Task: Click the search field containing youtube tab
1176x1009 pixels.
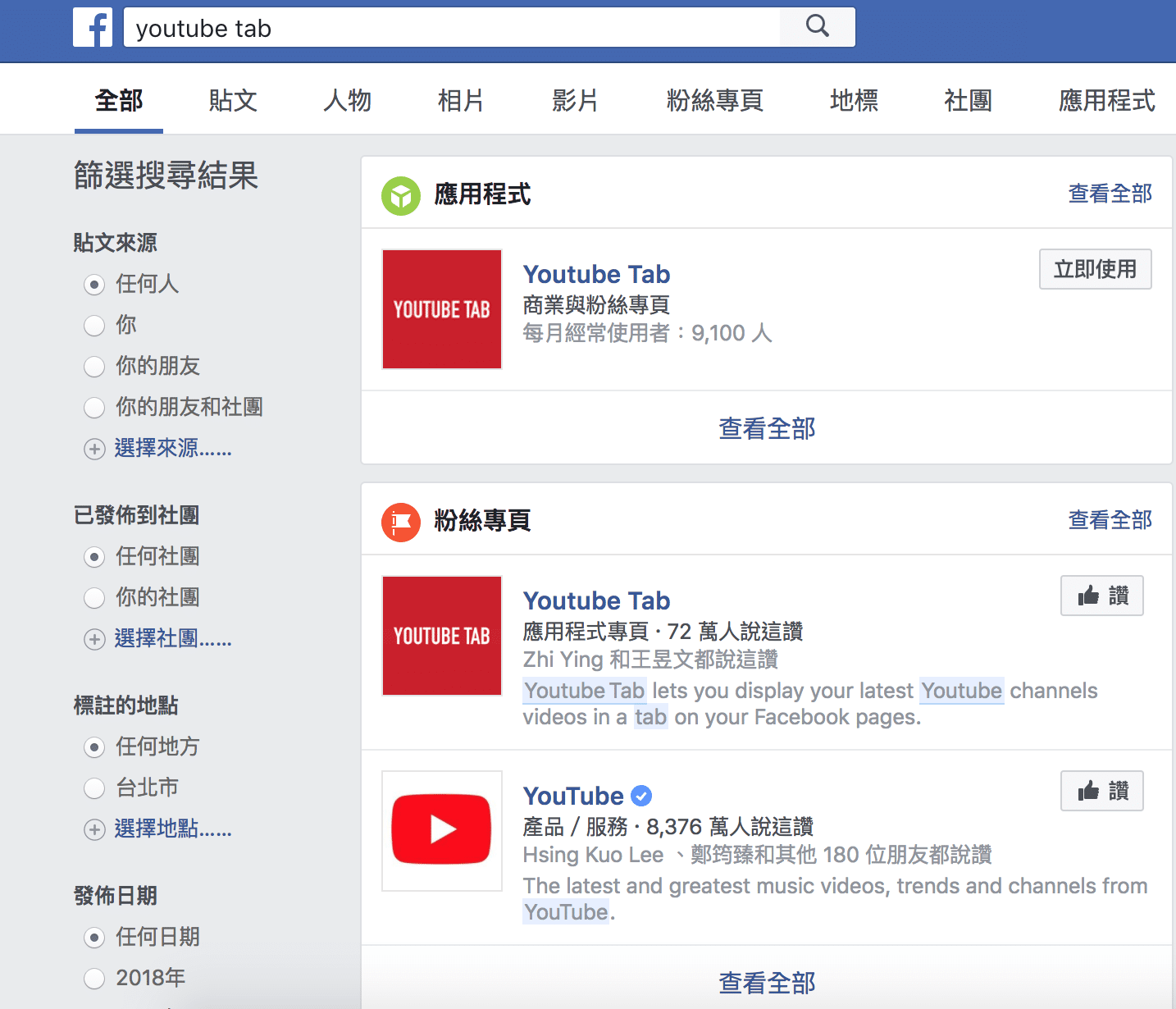Action: coord(452,27)
